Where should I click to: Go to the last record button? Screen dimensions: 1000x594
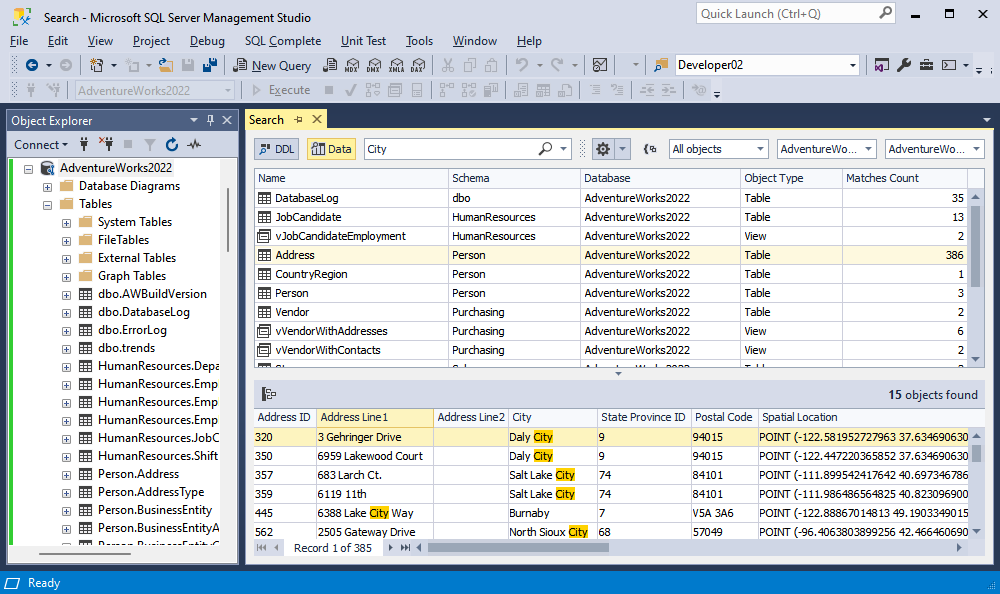405,547
